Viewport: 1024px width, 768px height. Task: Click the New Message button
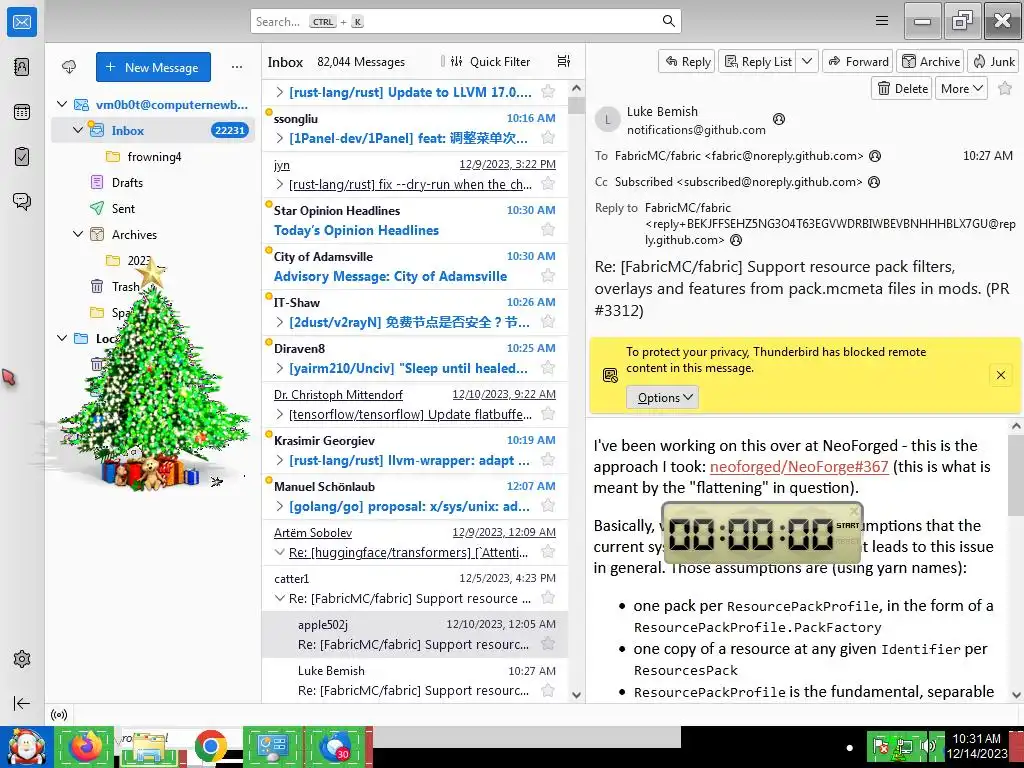pyautogui.click(x=153, y=67)
